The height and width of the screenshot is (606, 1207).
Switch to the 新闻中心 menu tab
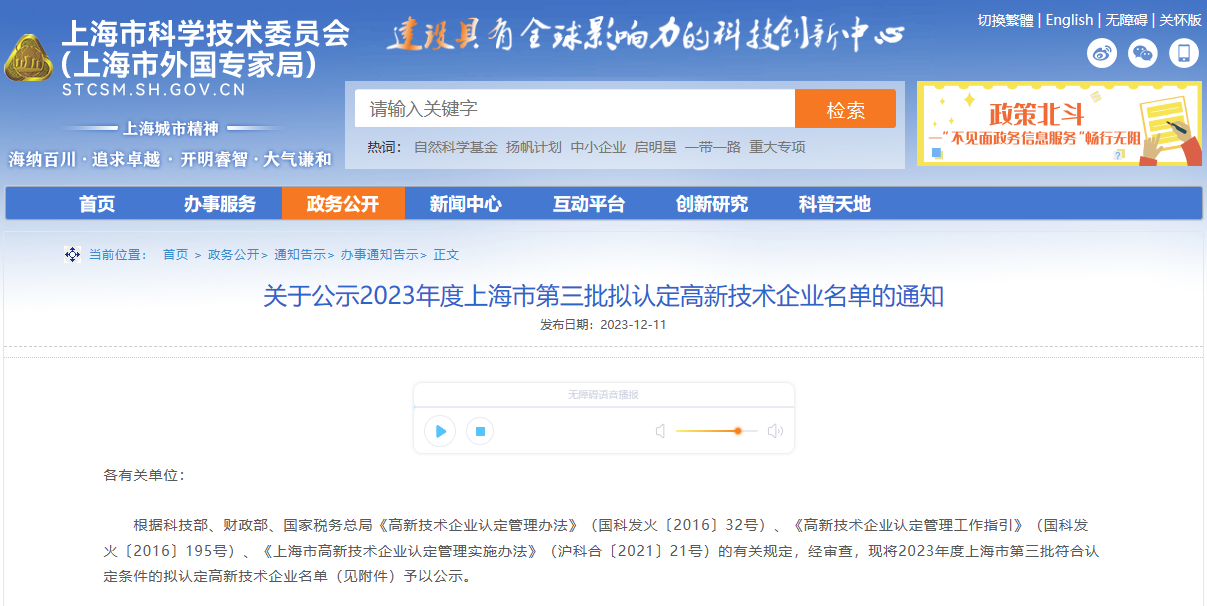465,204
